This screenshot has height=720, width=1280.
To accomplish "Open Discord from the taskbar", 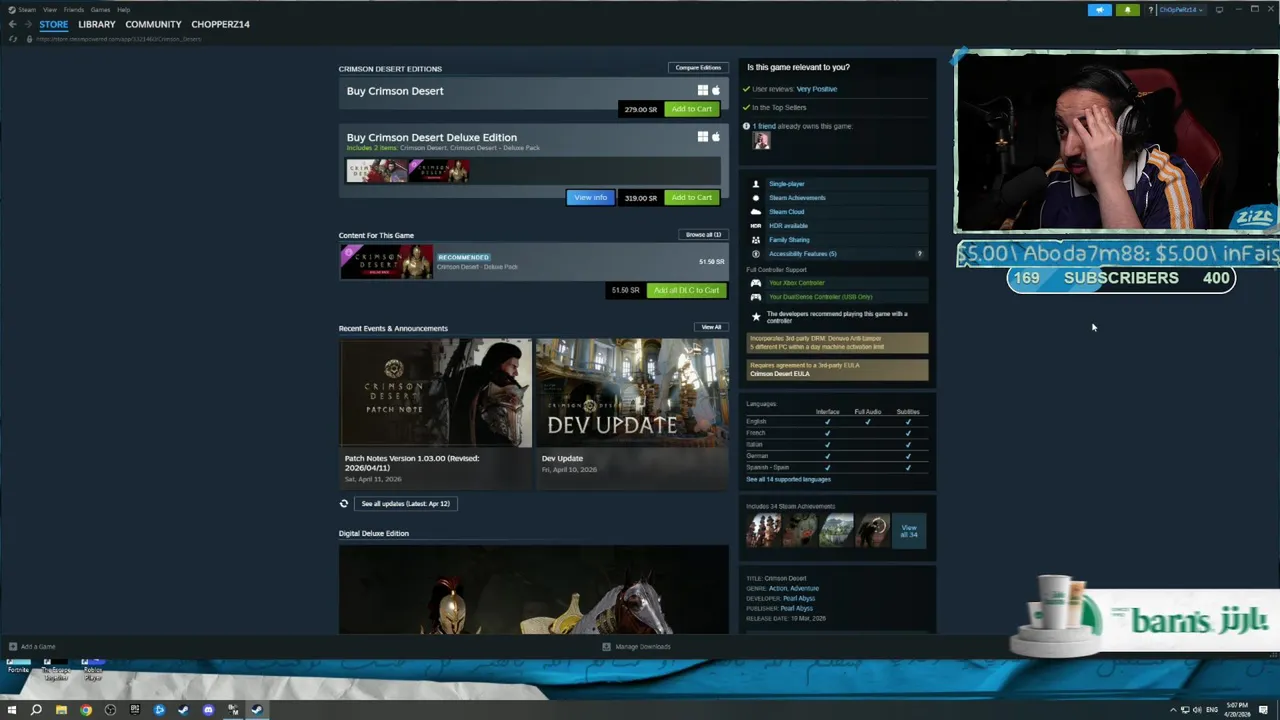I will (x=208, y=710).
